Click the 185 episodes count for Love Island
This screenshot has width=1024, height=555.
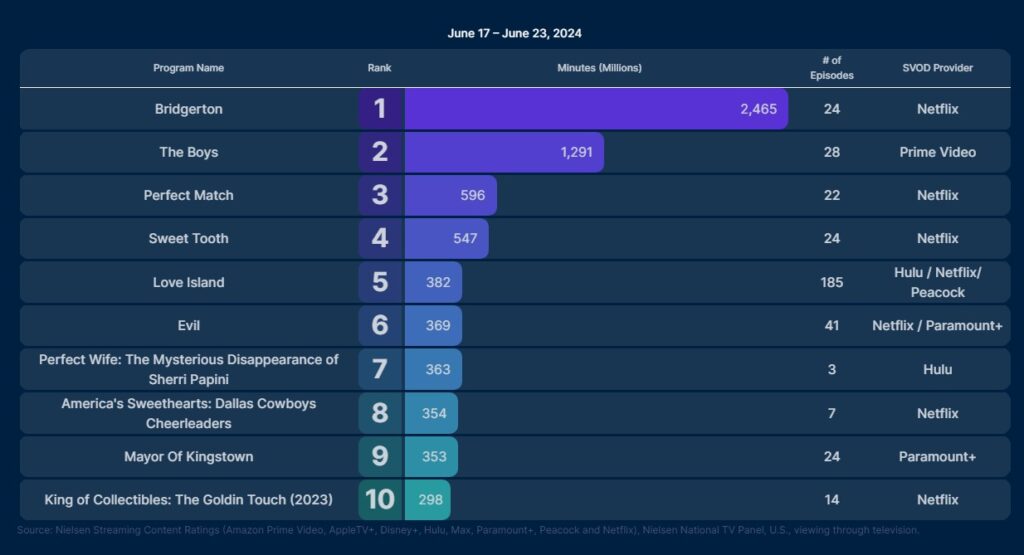point(831,282)
